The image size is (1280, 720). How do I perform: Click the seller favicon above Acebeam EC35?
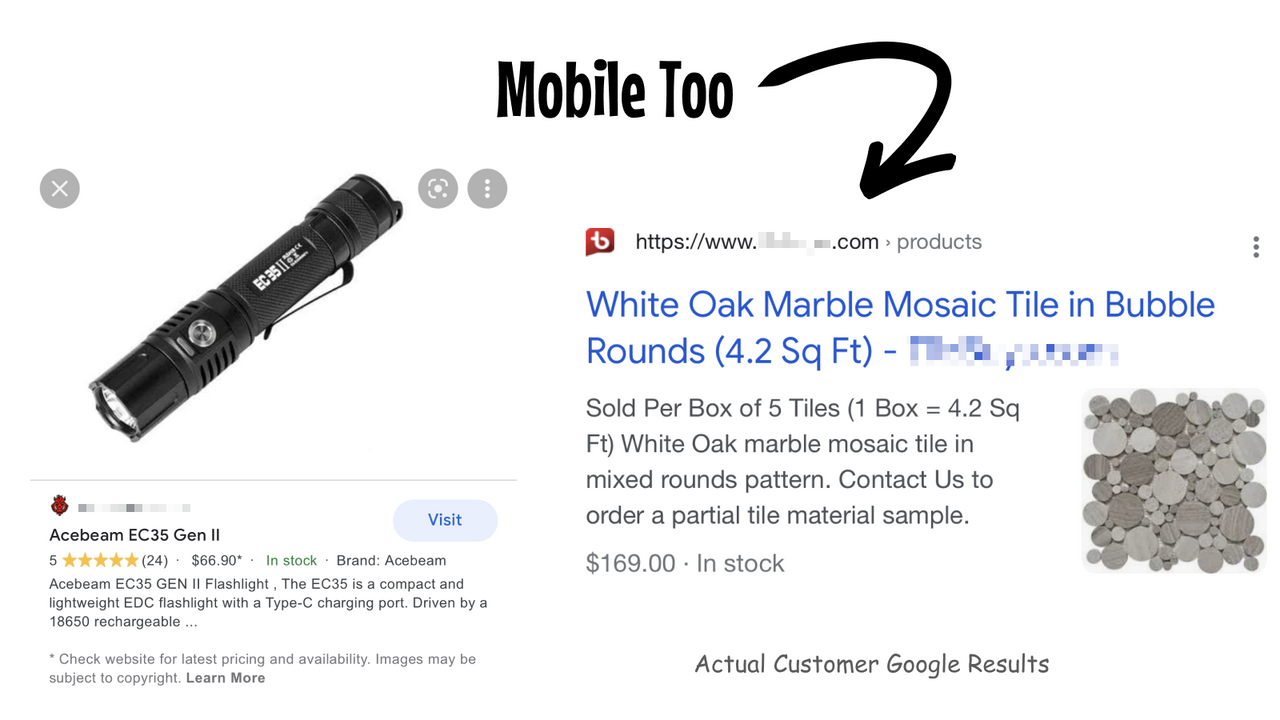(x=59, y=505)
